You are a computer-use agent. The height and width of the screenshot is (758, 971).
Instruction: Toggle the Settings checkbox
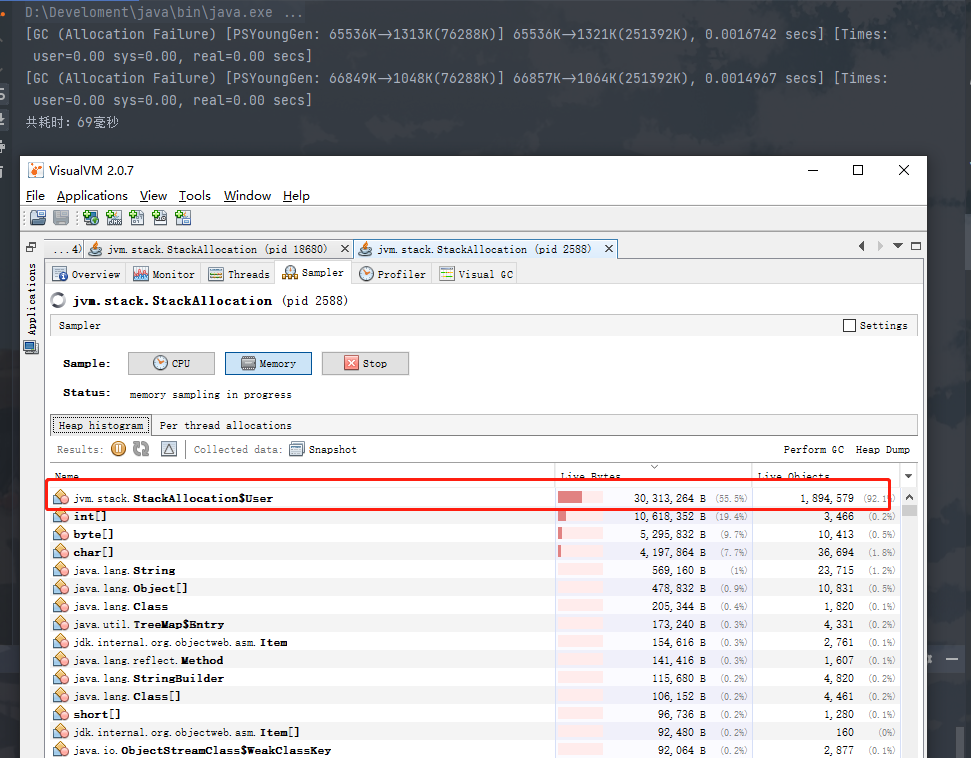click(850, 325)
